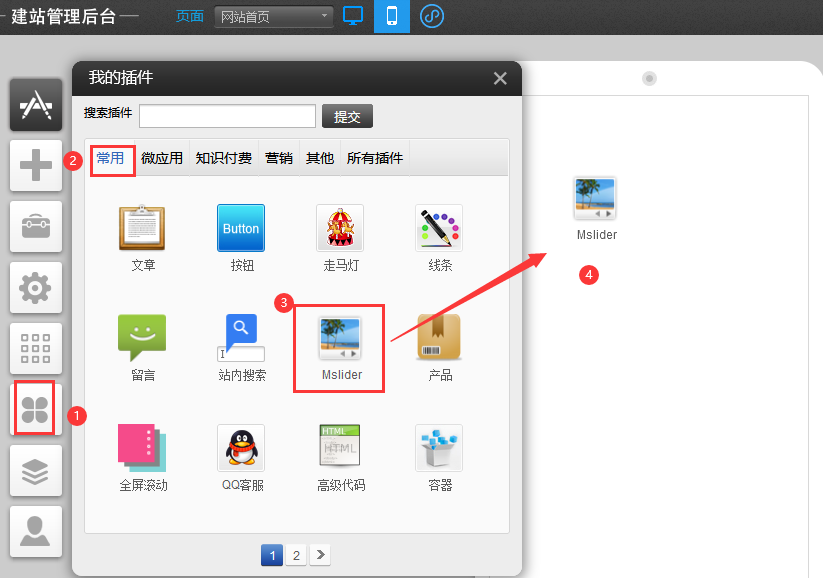Click the 提交 search submit button
The width and height of the screenshot is (823, 578).
347,116
